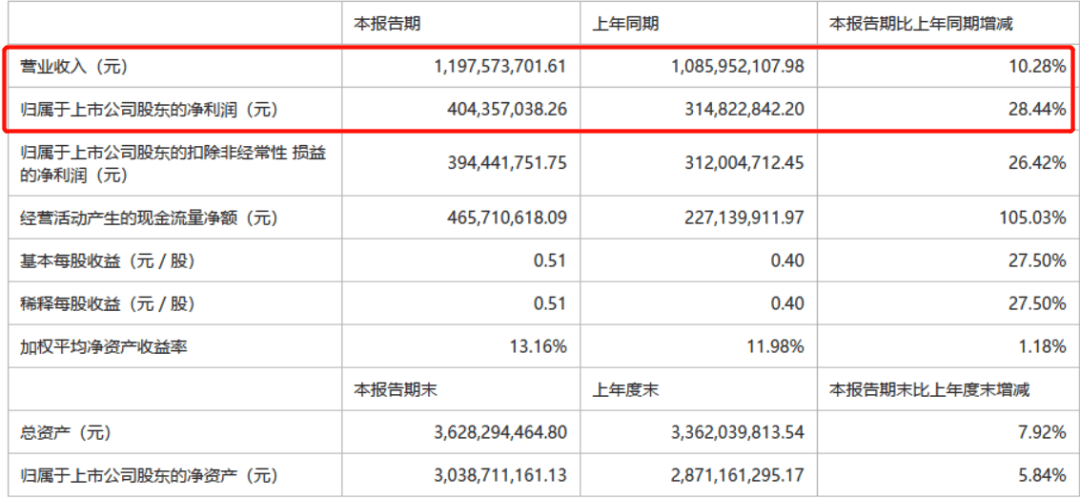The image size is (1080, 499).
Task: Select the 归属于上市公司股东的净利润（元） label
Action: [x=148, y=108]
